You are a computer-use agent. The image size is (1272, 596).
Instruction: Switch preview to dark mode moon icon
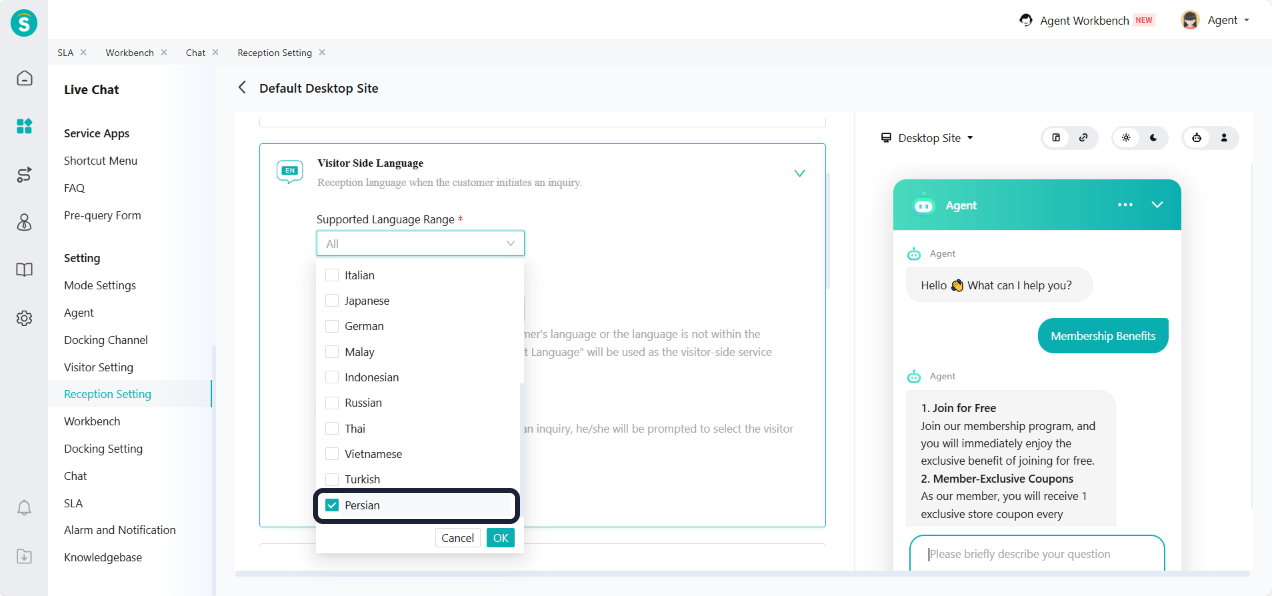tap(1153, 138)
